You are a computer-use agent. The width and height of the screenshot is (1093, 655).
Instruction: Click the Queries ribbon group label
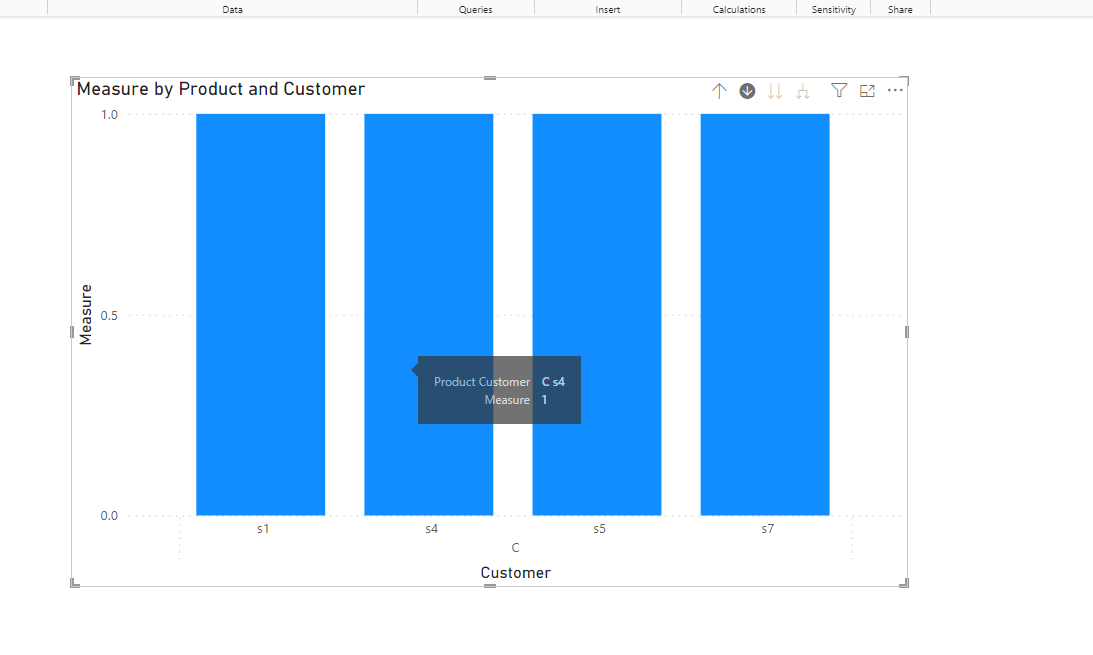point(475,10)
